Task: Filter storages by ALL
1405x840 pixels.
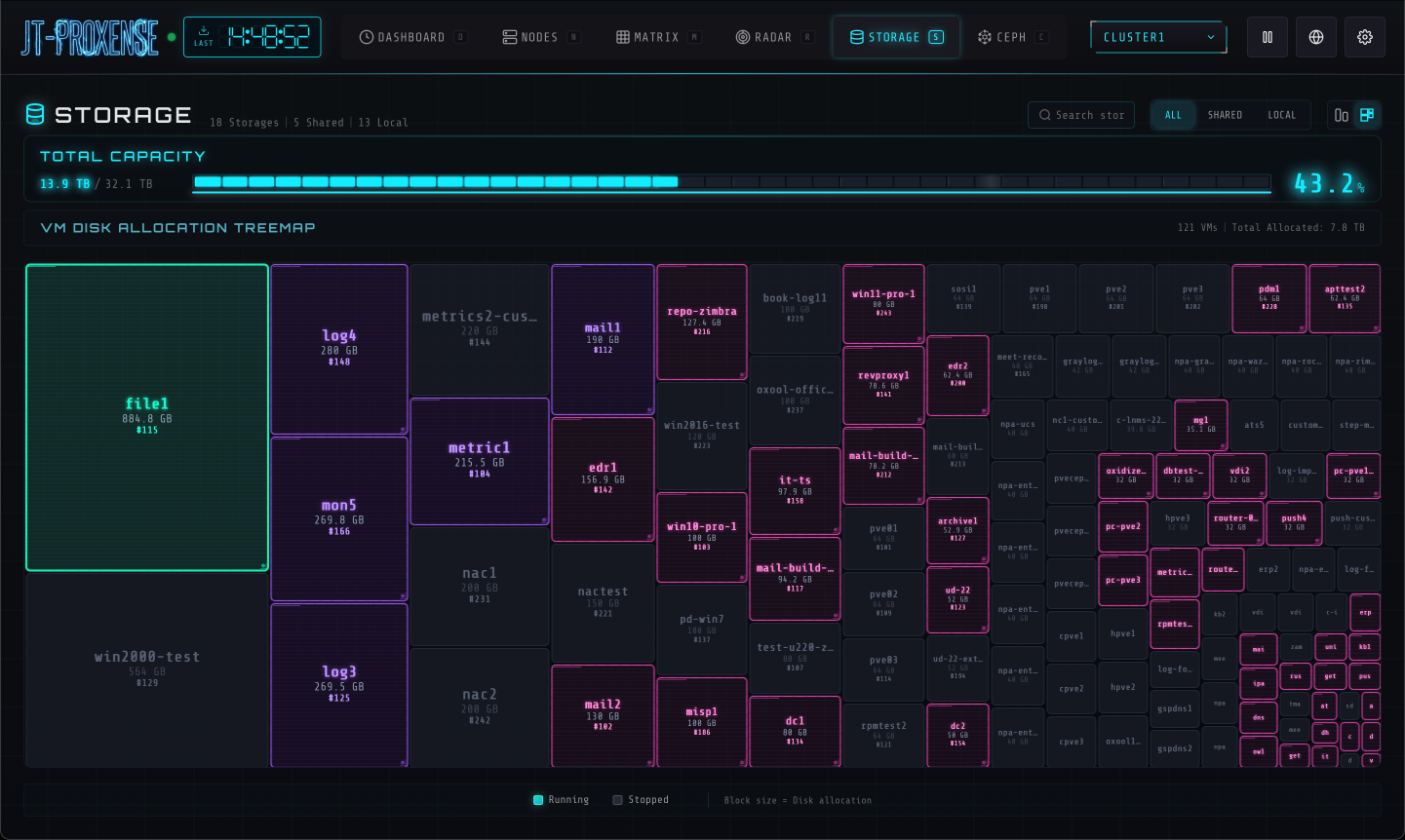Action: [x=1173, y=115]
